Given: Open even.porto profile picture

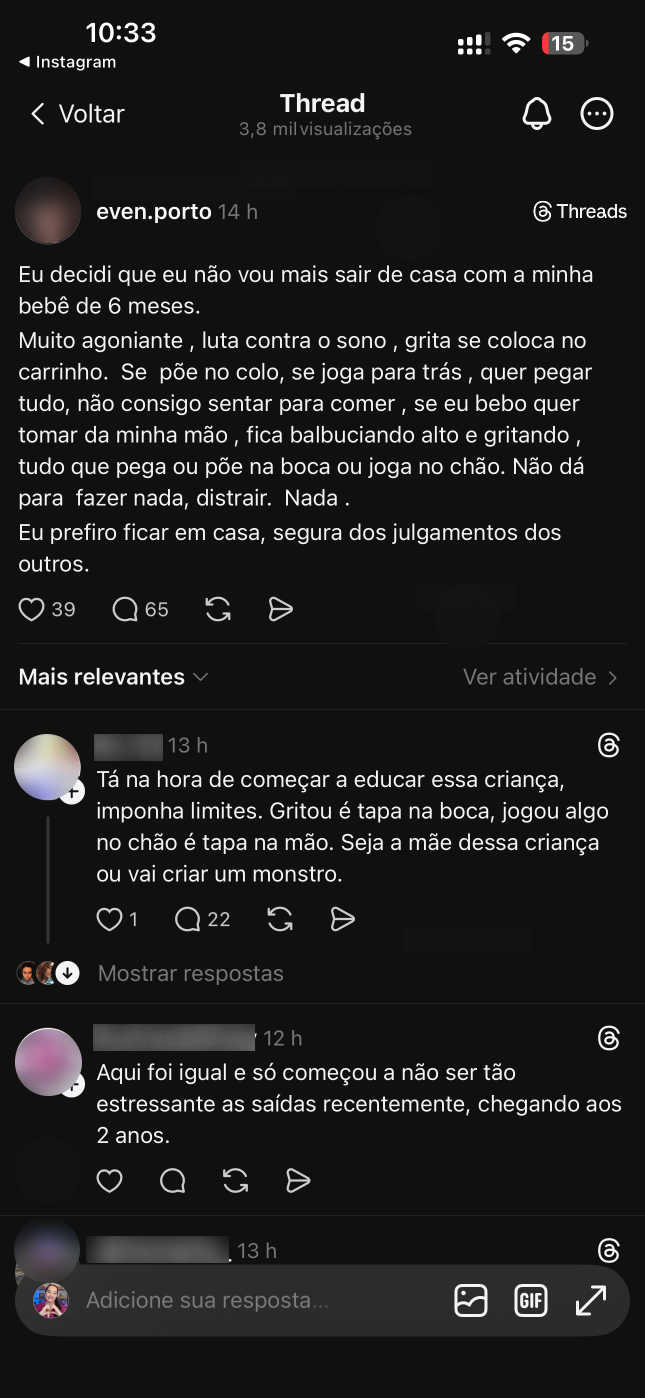Looking at the screenshot, I should click(x=48, y=211).
